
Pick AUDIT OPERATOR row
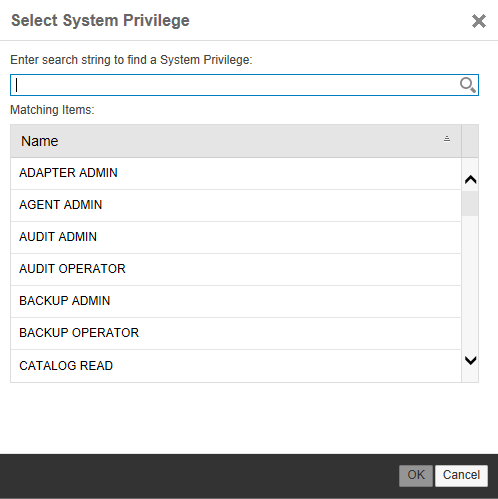tap(236, 269)
